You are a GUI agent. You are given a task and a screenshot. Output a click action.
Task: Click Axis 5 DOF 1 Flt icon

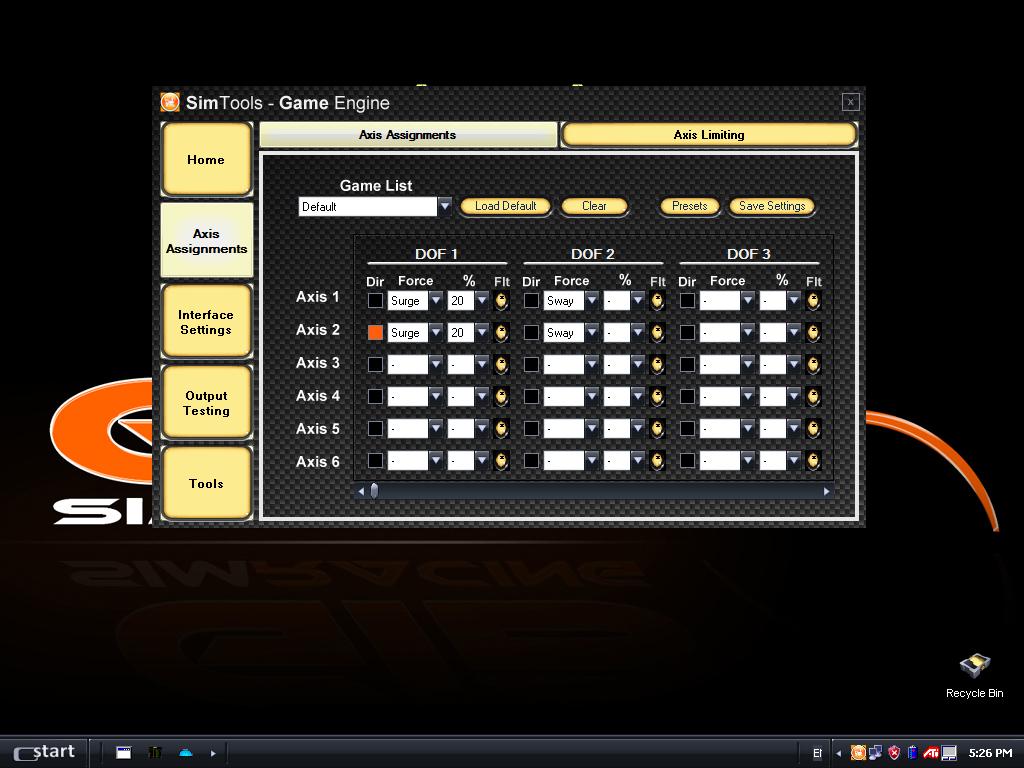[x=501, y=428]
